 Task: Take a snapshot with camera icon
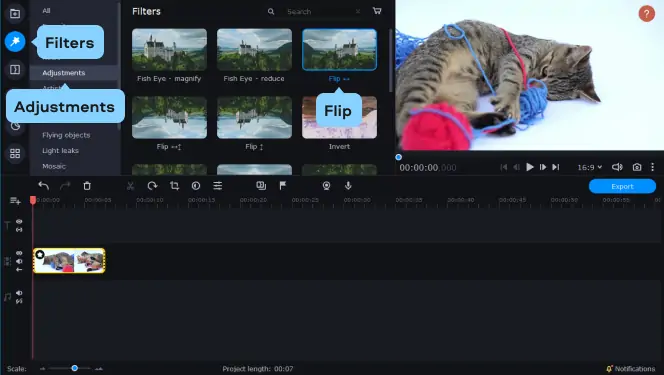(x=637, y=167)
